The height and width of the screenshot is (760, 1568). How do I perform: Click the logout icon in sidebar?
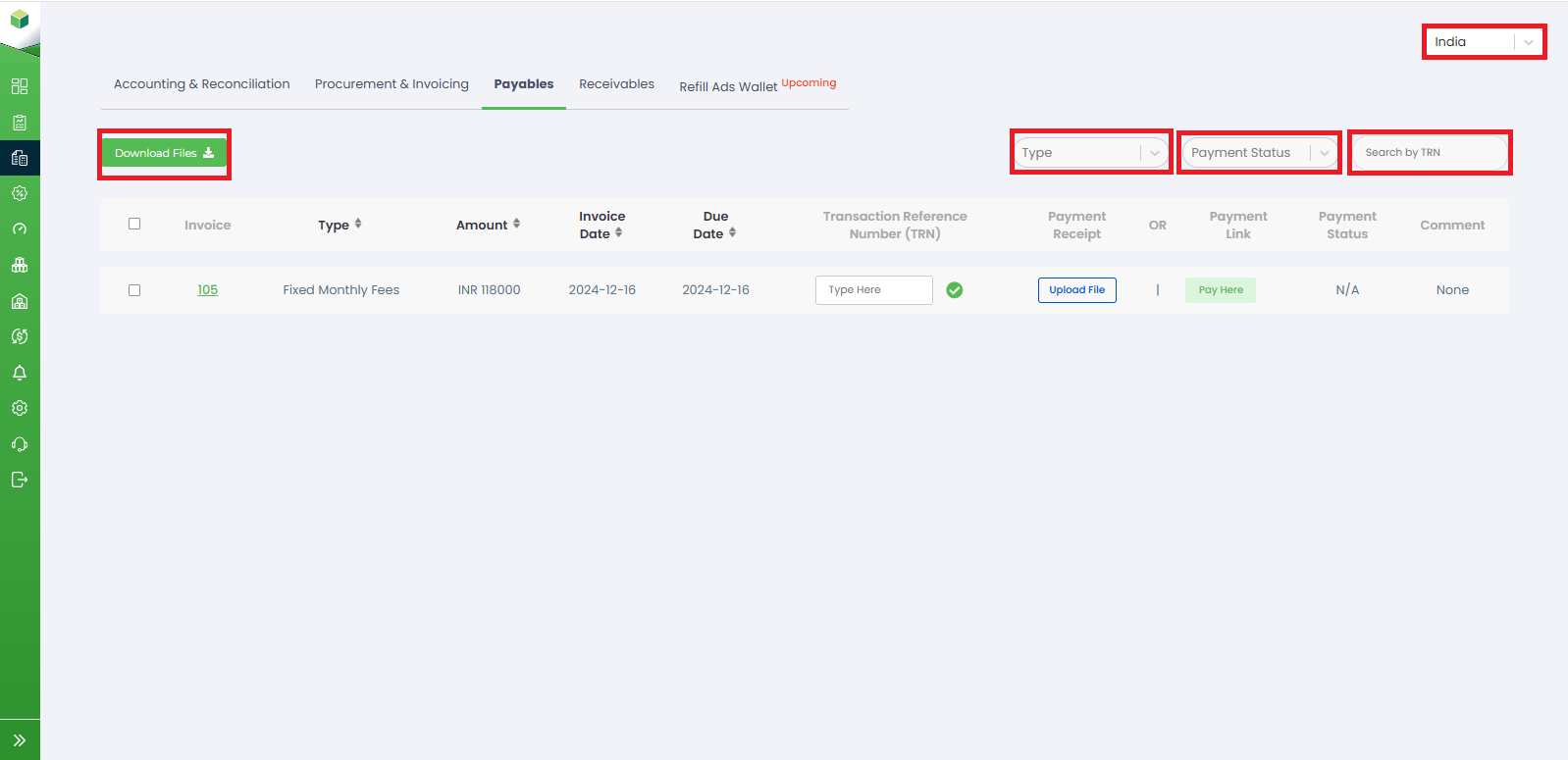click(x=20, y=480)
